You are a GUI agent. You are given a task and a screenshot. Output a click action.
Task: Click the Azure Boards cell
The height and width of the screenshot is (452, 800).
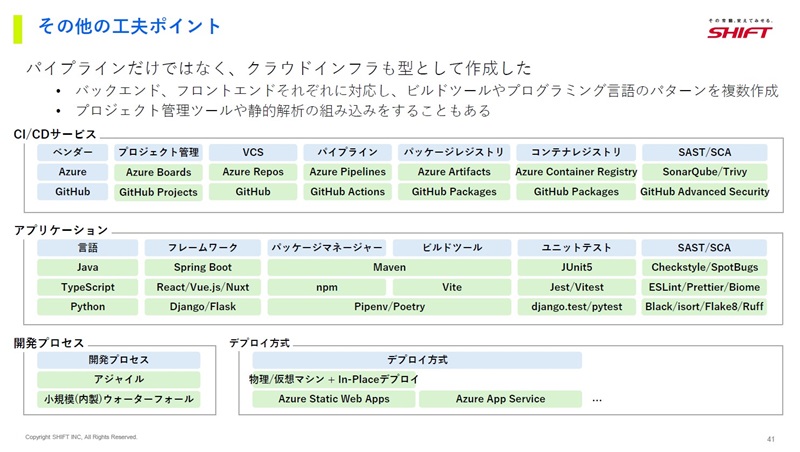tap(158, 172)
